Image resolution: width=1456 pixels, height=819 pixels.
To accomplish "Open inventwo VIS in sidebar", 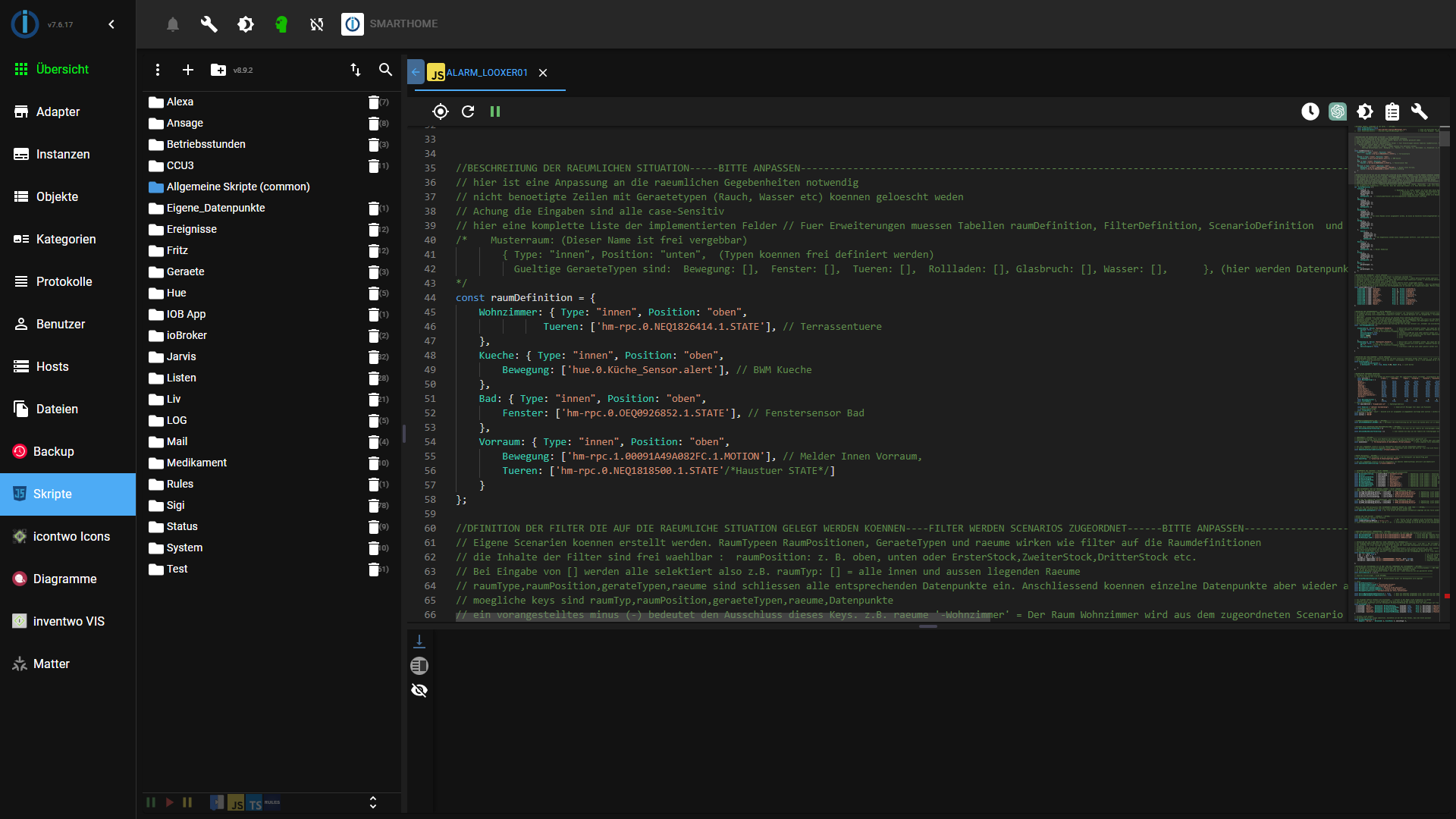I will [67, 621].
